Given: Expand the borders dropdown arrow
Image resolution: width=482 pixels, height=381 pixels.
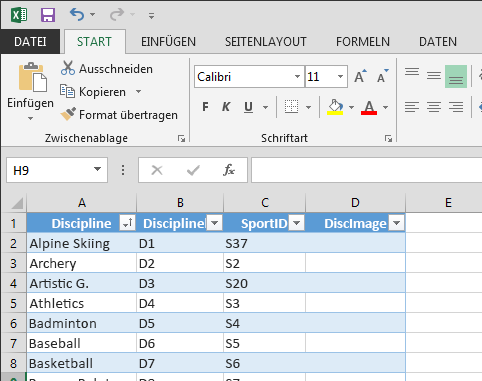Looking at the screenshot, I should tap(309, 107).
